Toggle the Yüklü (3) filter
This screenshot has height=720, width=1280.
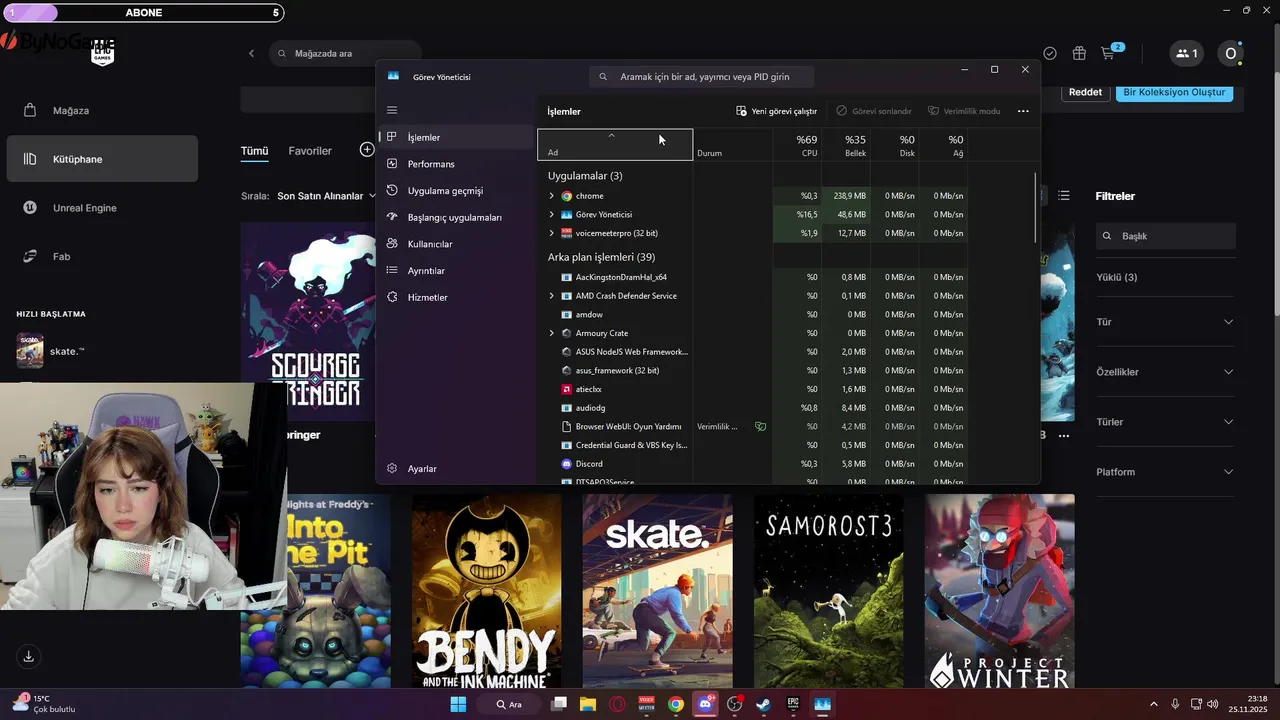click(x=1117, y=277)
